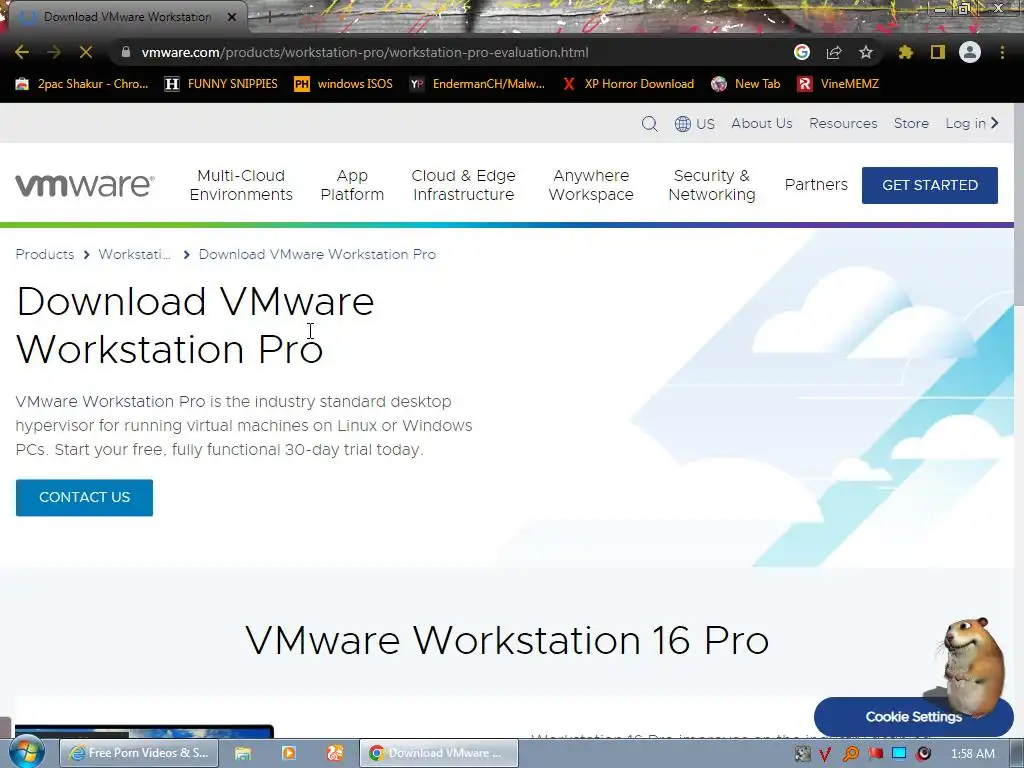Open EndermanCH/Malw... bookmark
1024x768 pixels.
(477, 84)
